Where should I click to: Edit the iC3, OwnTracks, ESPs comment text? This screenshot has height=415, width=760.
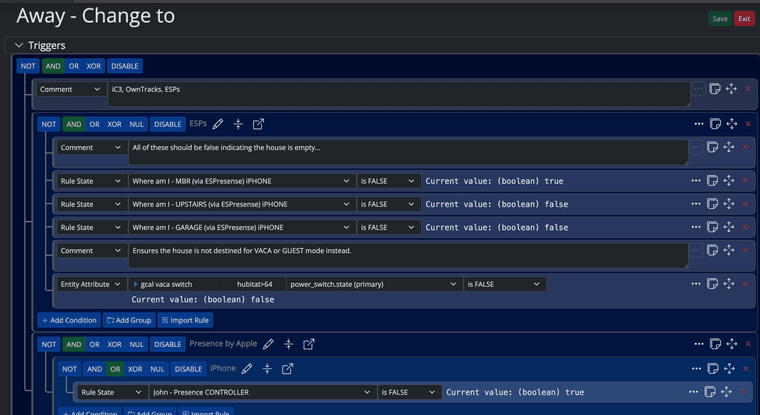399,94
